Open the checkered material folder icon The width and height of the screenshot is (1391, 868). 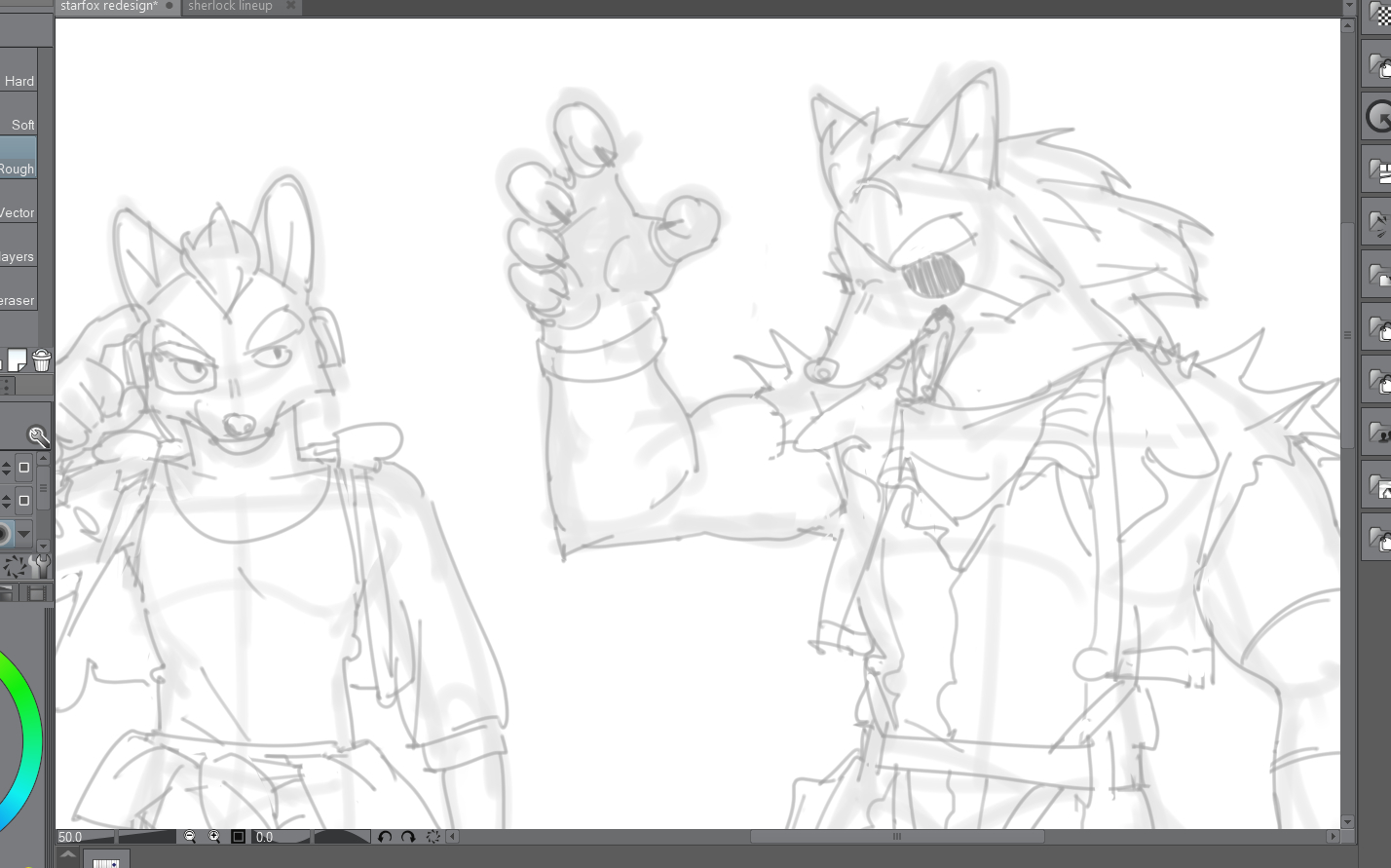1379,16
